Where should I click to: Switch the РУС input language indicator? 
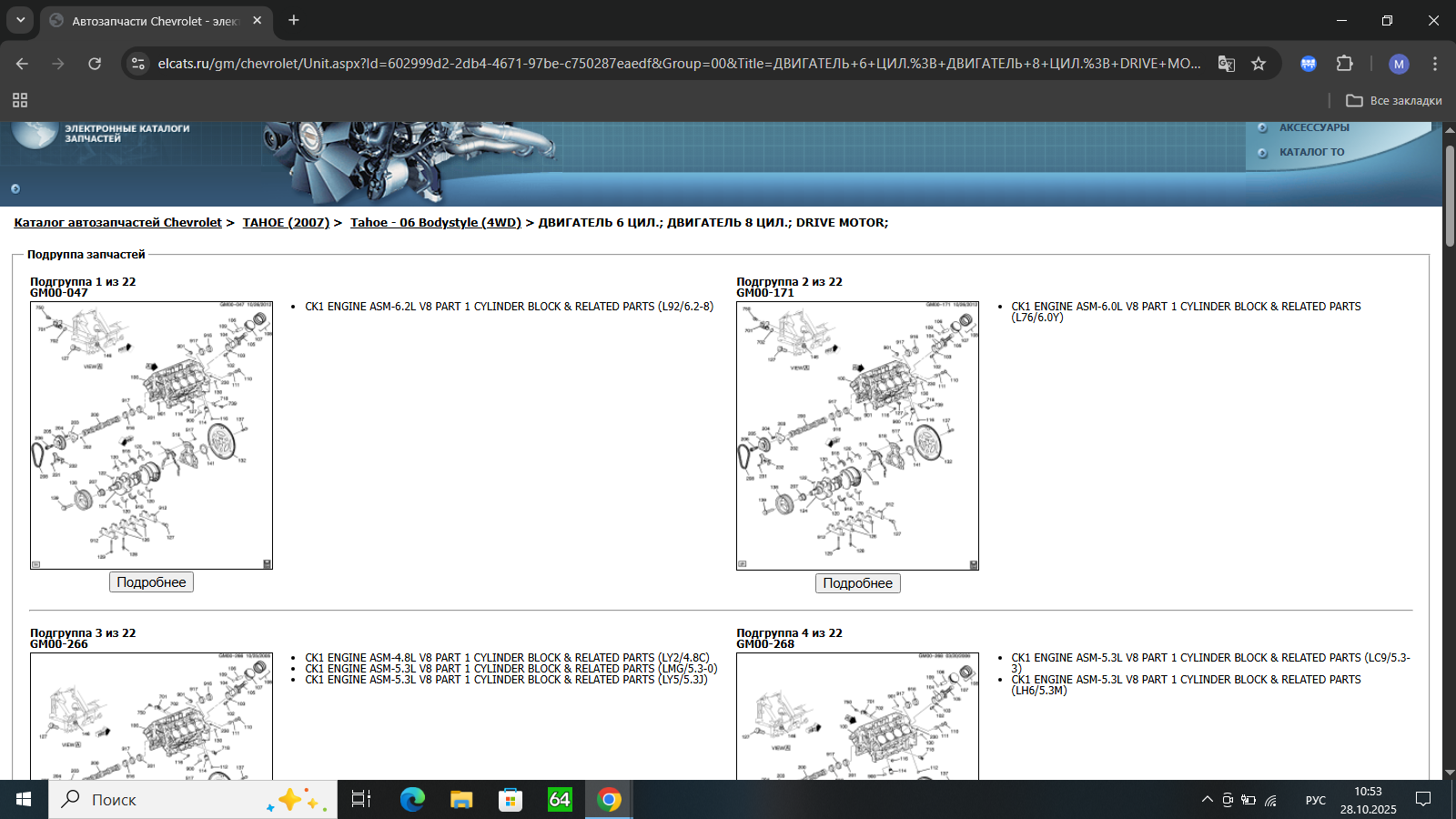pos(1316,800)
